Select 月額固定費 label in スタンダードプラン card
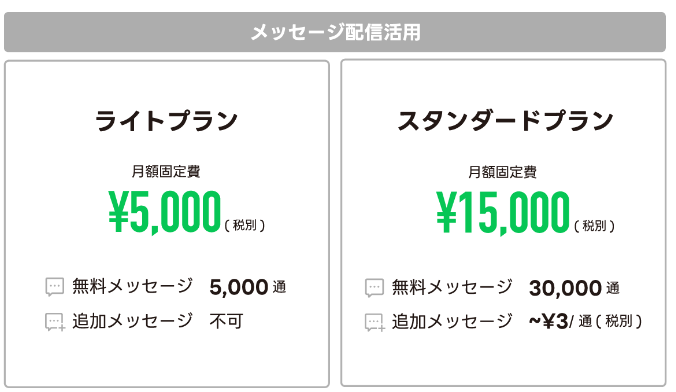Image resolution: width=676 pixels, height=392 pixels. tap(502, 172)
